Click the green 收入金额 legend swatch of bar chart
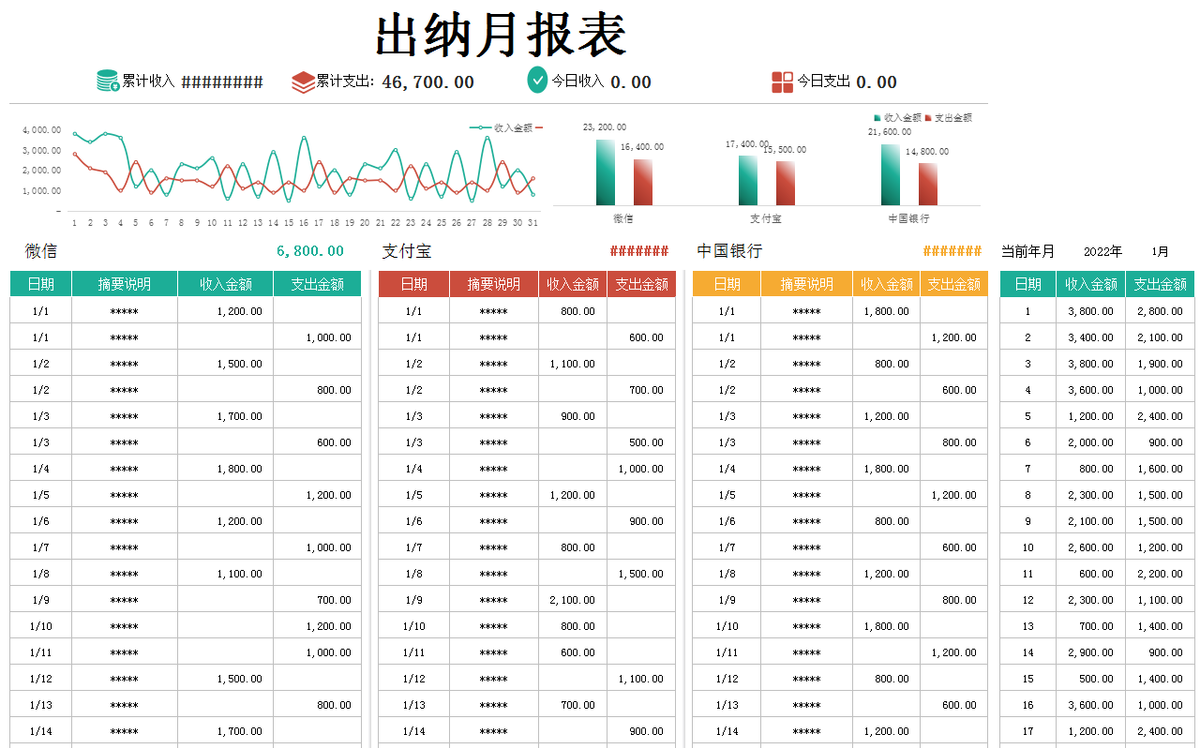The width and height of the screenshot is (1200, 748). point(877,118)
